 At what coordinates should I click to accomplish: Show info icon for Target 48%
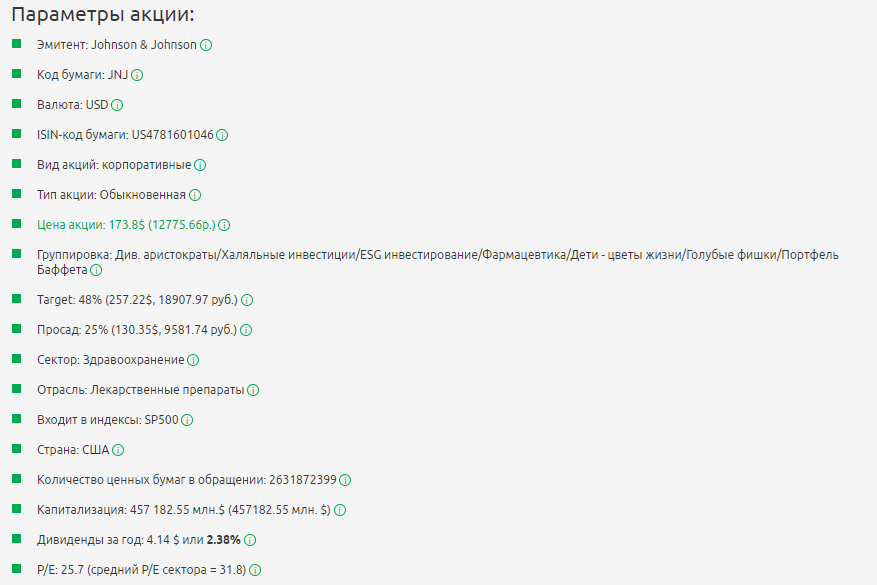(247, 300)
